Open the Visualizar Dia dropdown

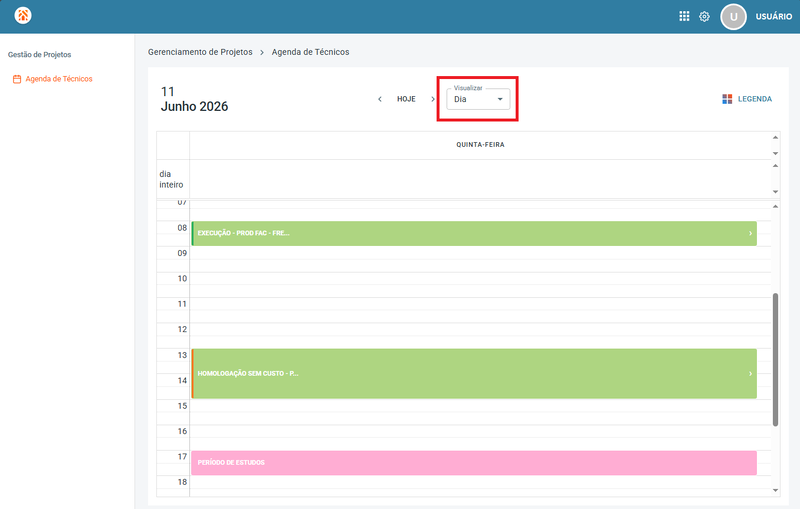click(x=478, y=99)
